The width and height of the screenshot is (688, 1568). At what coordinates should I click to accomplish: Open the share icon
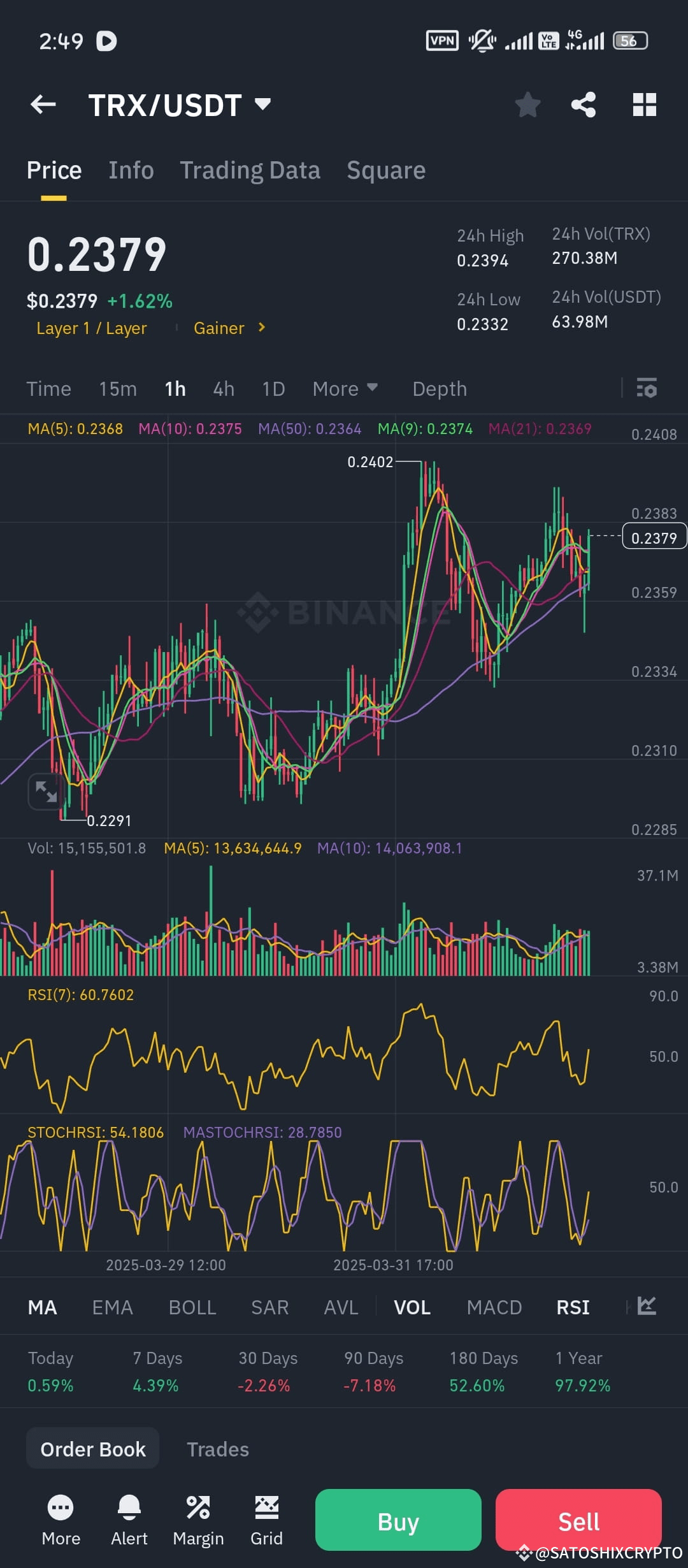coord(584,105)
